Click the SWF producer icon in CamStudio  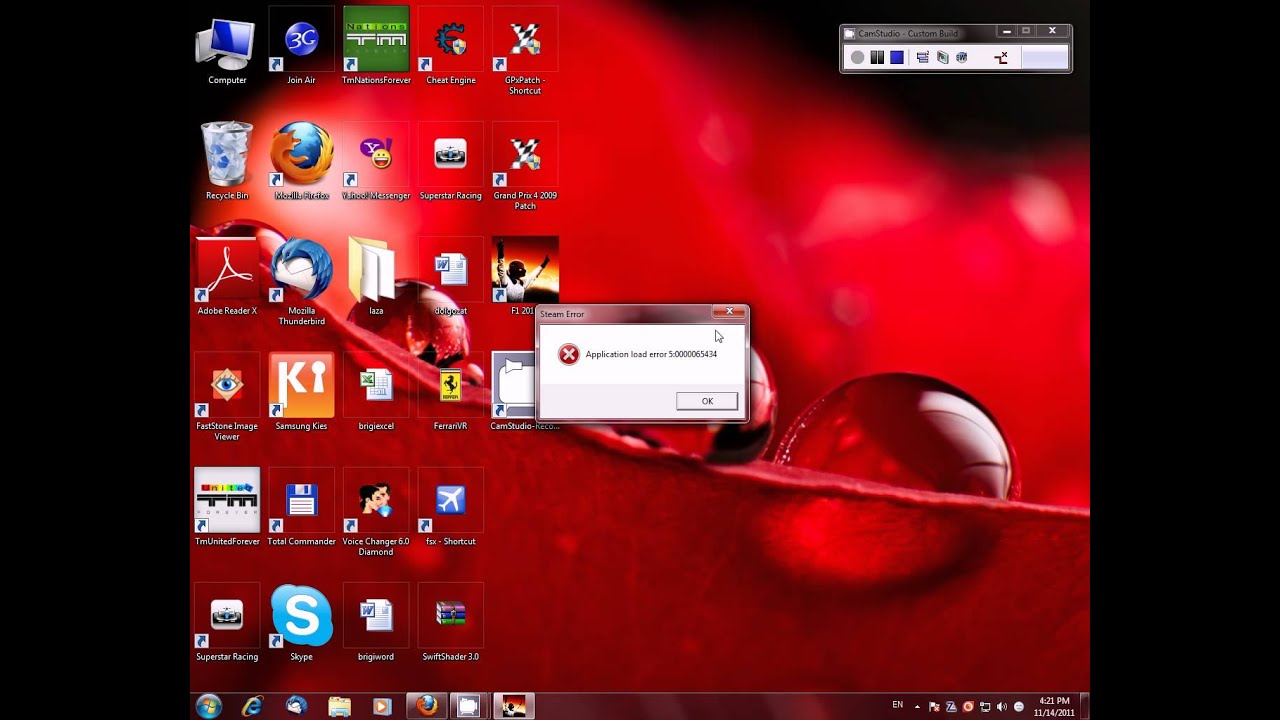point(962,58)
